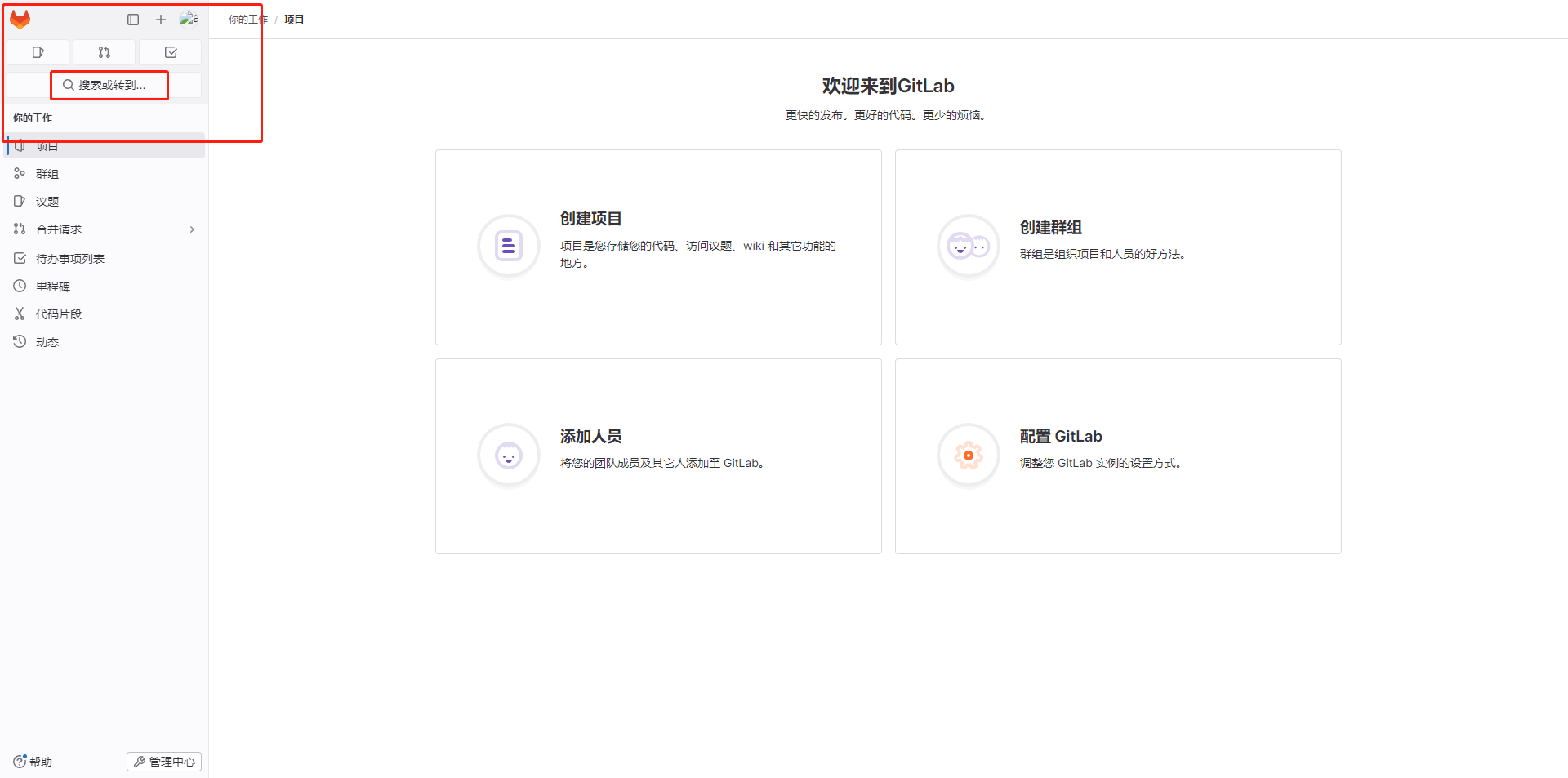Click the 议题 sidebar icon

[20, 201]
